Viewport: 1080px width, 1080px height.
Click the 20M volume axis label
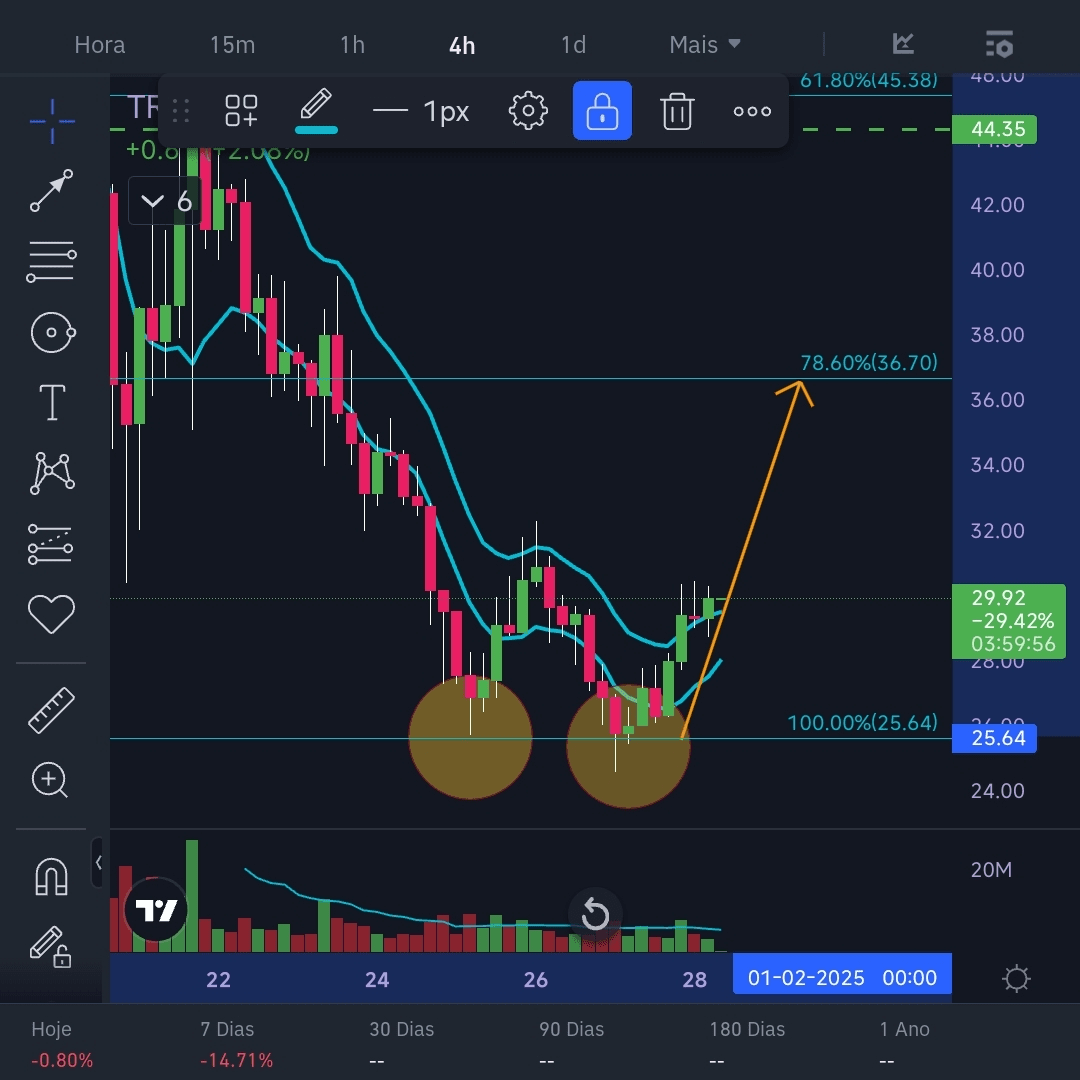click(x=991, y=870)
